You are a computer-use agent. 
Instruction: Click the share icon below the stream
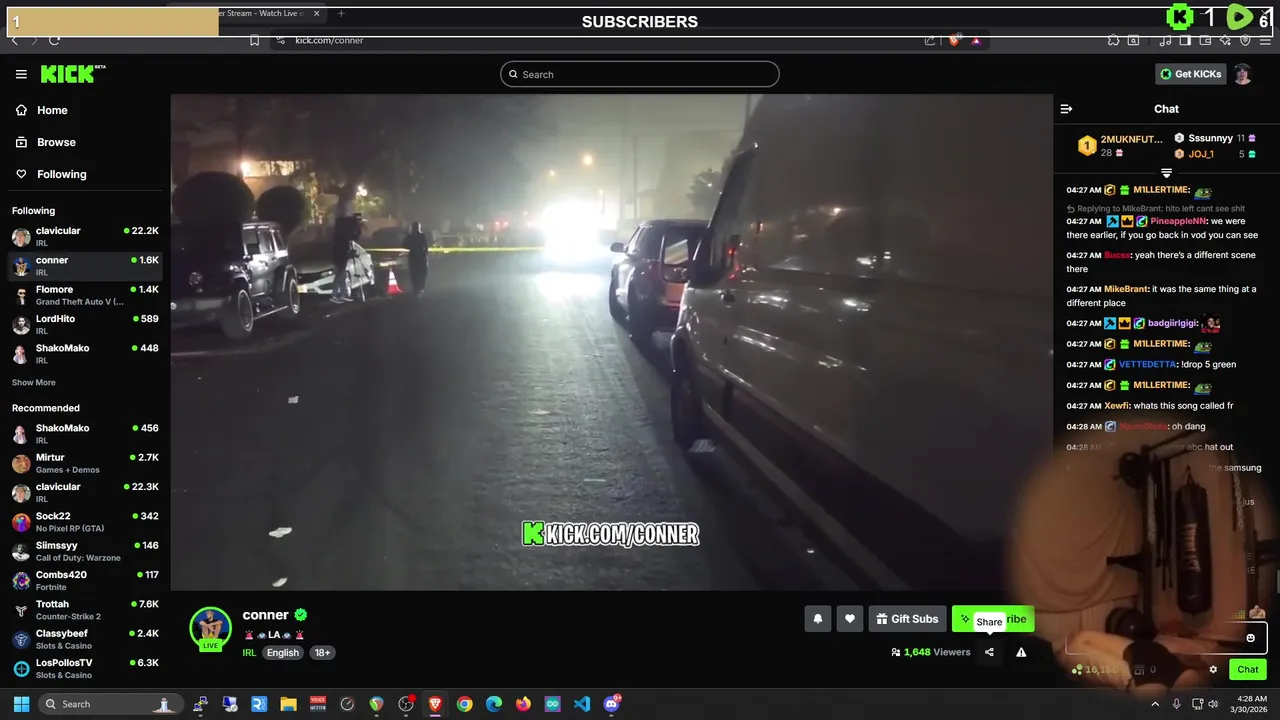(989, 652)
